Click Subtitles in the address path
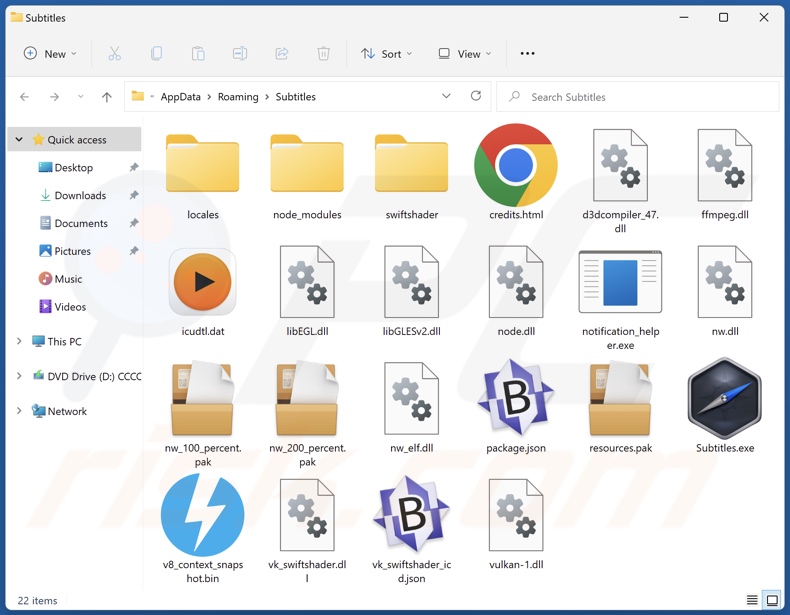 tap(296, 97)
